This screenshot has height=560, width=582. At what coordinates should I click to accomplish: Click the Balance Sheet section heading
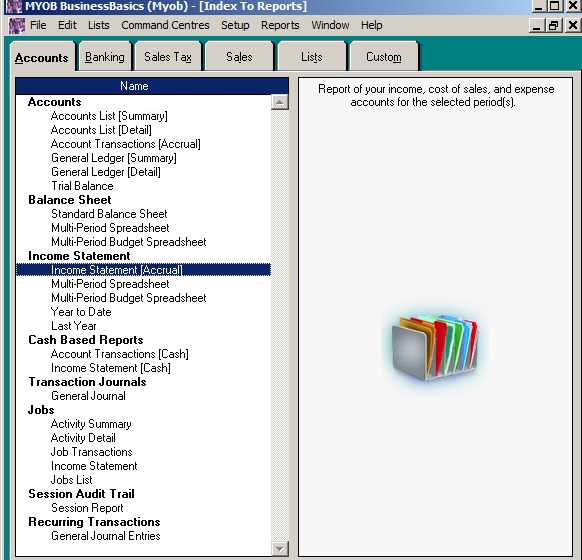click(x=70, y=200)
